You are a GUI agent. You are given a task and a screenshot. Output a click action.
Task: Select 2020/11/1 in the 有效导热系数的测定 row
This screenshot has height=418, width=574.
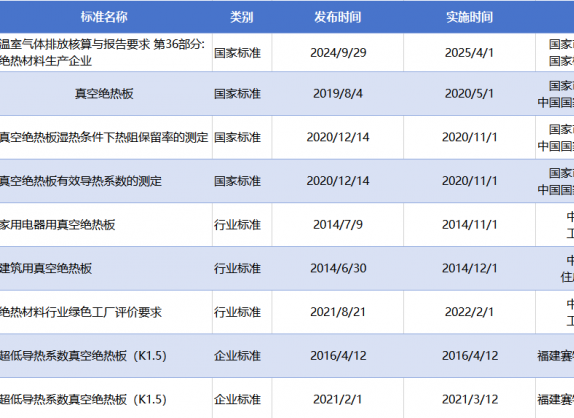pyautogui.click(x=470, y=181)
